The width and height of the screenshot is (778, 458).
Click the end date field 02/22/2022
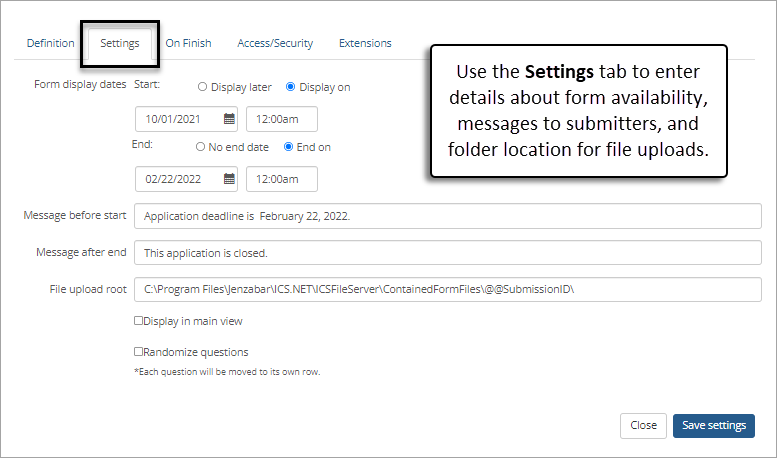178,179
